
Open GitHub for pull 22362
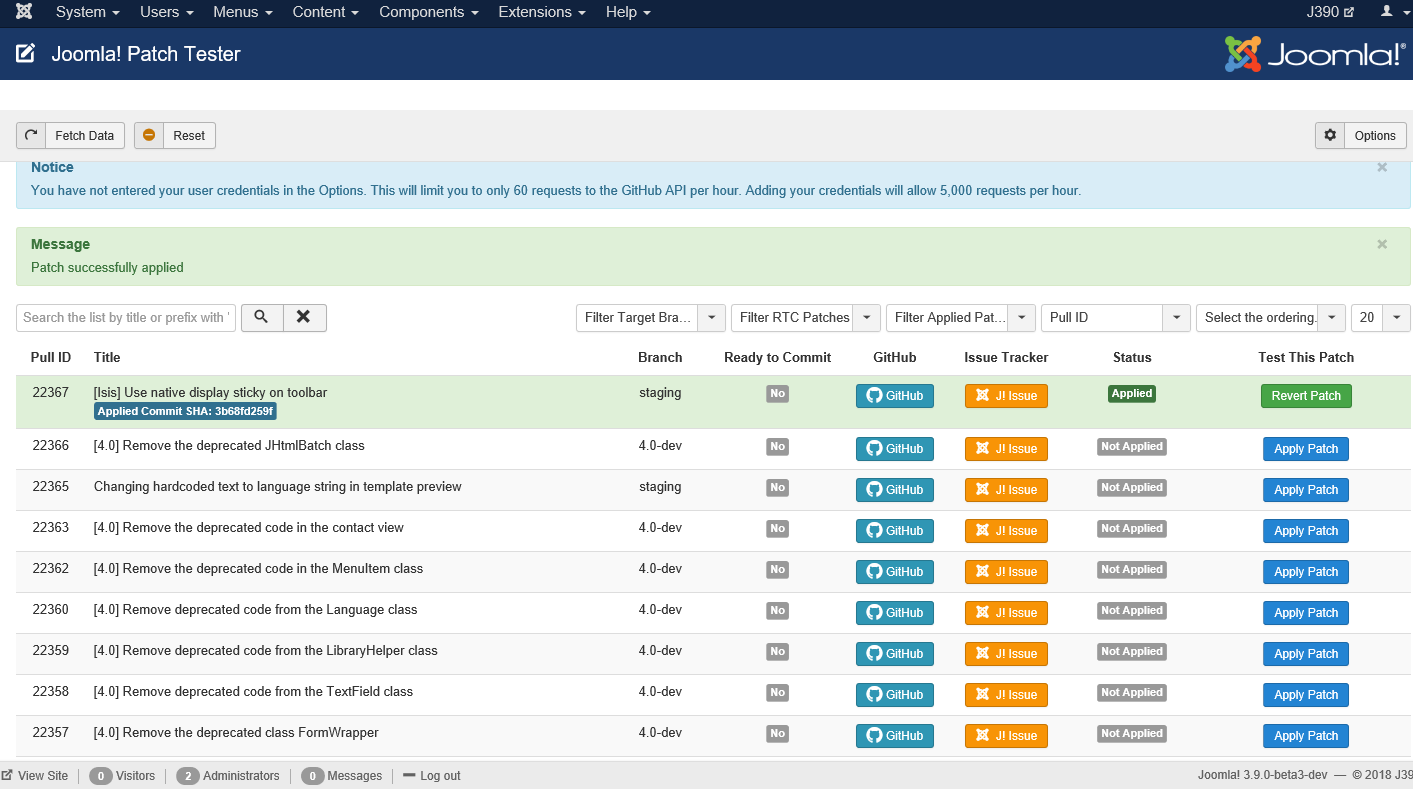pos(895,572)
